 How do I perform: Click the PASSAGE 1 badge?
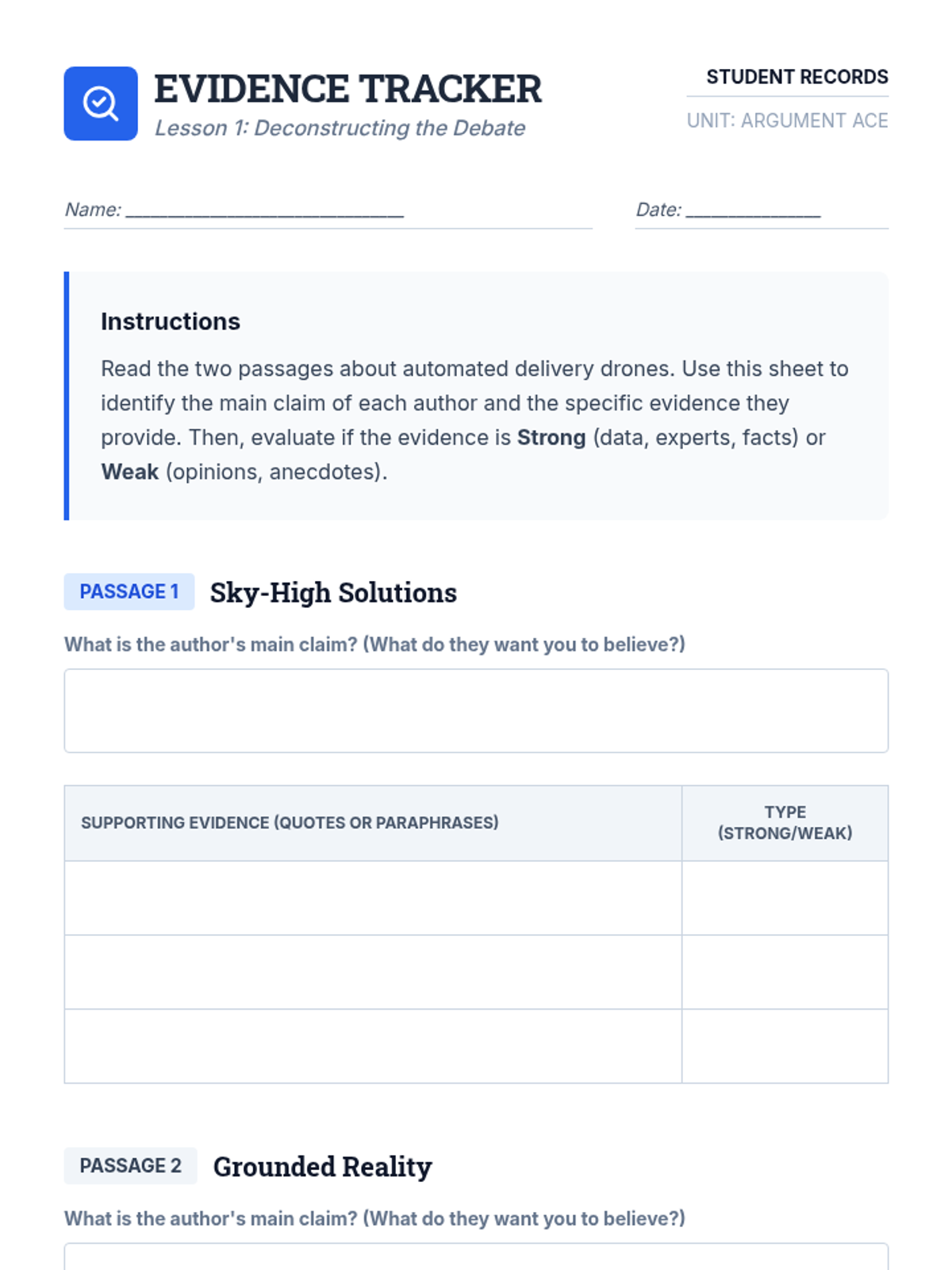pyautogui.click(x=129, y=592)
